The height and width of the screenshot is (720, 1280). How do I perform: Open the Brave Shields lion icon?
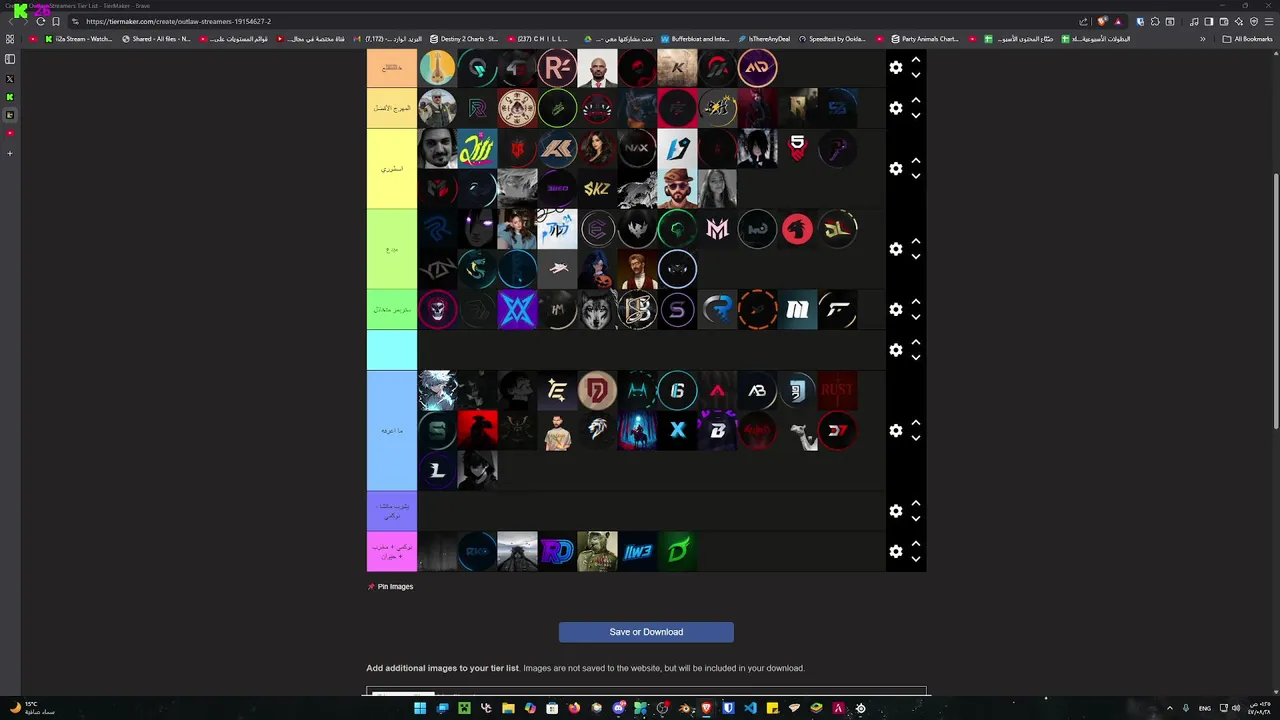[x=1102, y=21]
